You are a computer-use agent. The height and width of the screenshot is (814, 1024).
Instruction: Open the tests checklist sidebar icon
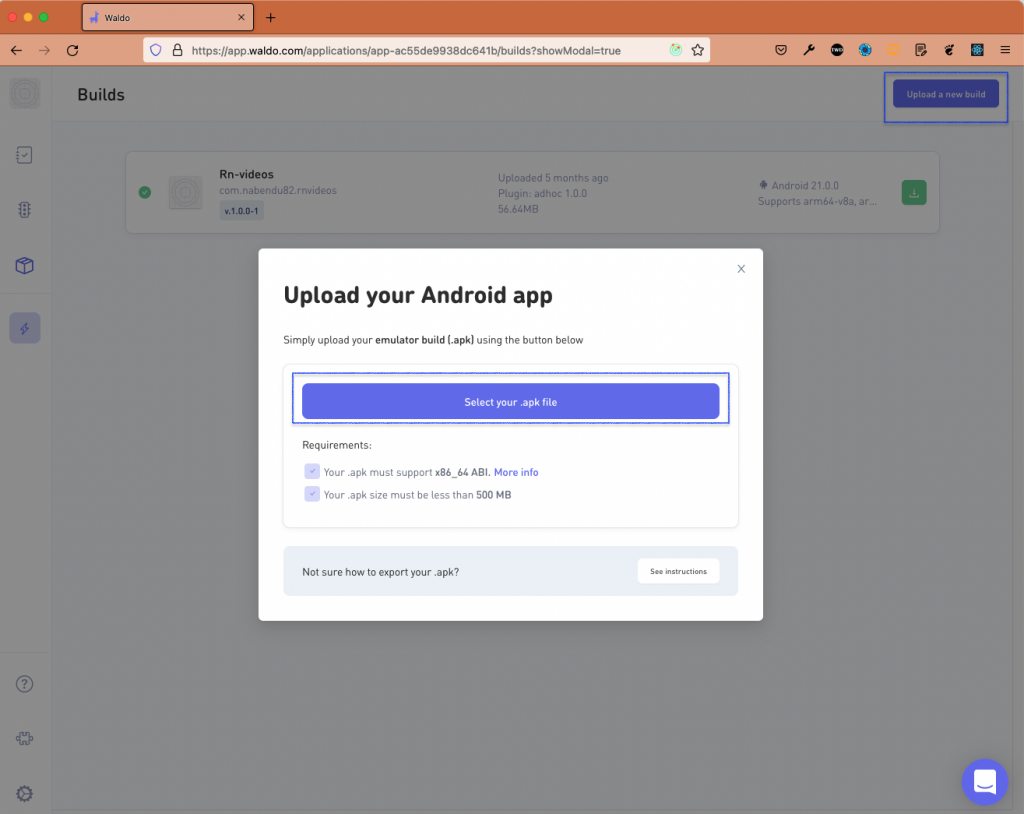point(24,155)
